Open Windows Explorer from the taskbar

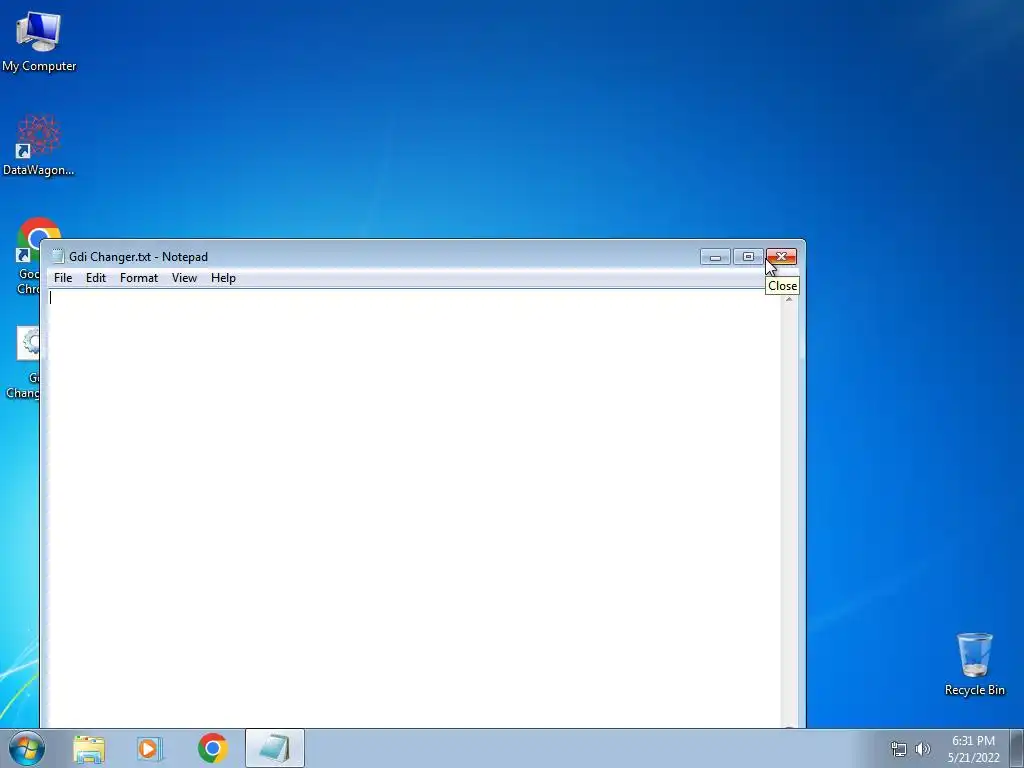tap(89, 749)
